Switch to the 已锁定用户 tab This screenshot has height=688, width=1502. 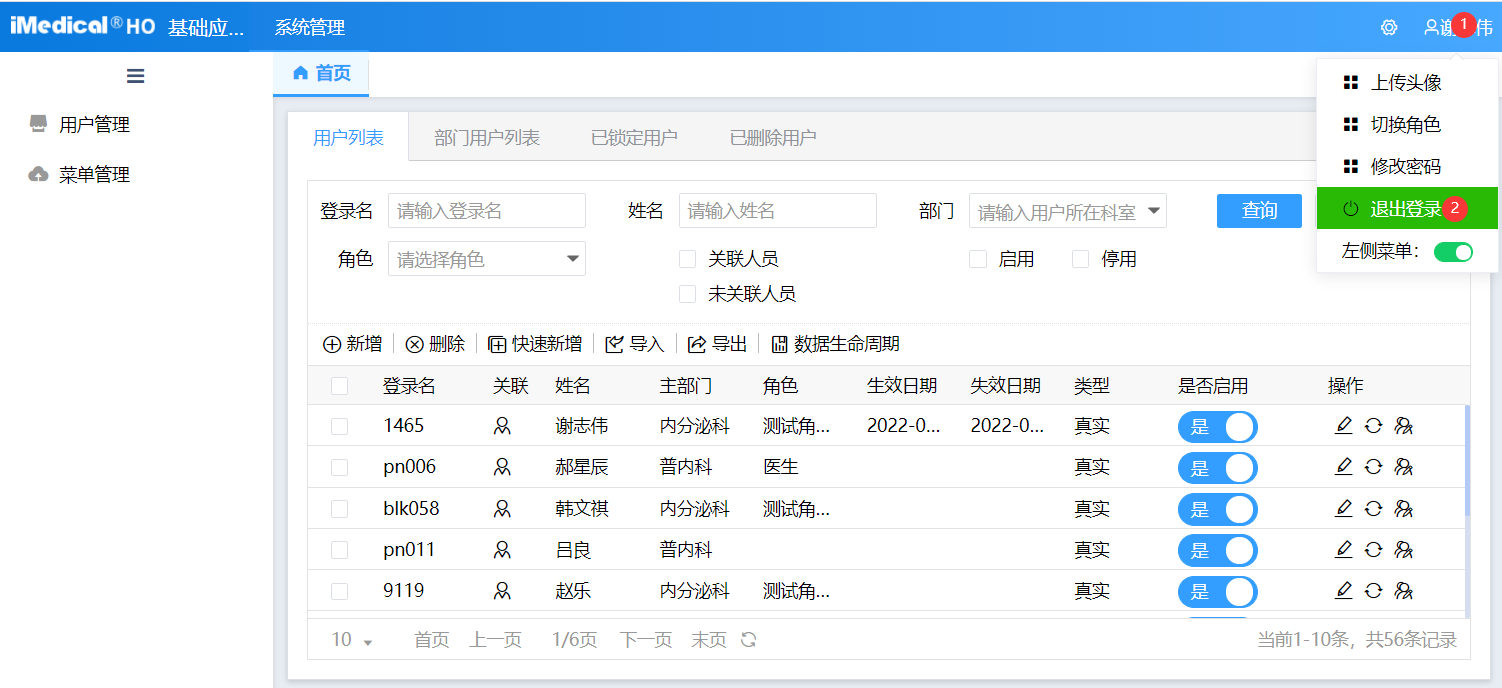click(634, 138)
